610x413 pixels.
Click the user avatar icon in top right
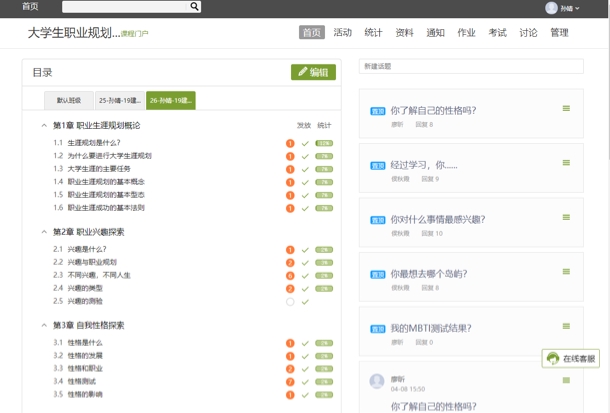[551, 8]
